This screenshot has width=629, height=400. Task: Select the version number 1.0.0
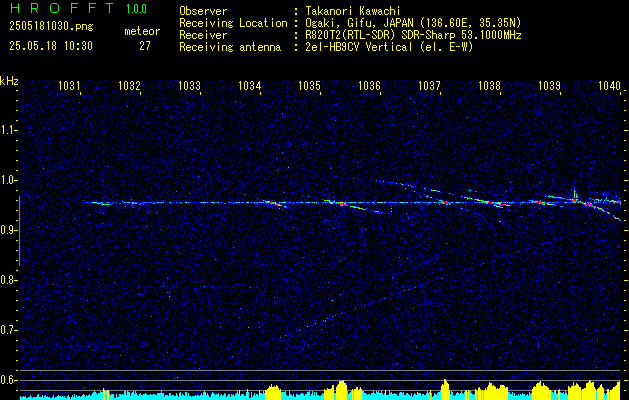tap(136, 9)
